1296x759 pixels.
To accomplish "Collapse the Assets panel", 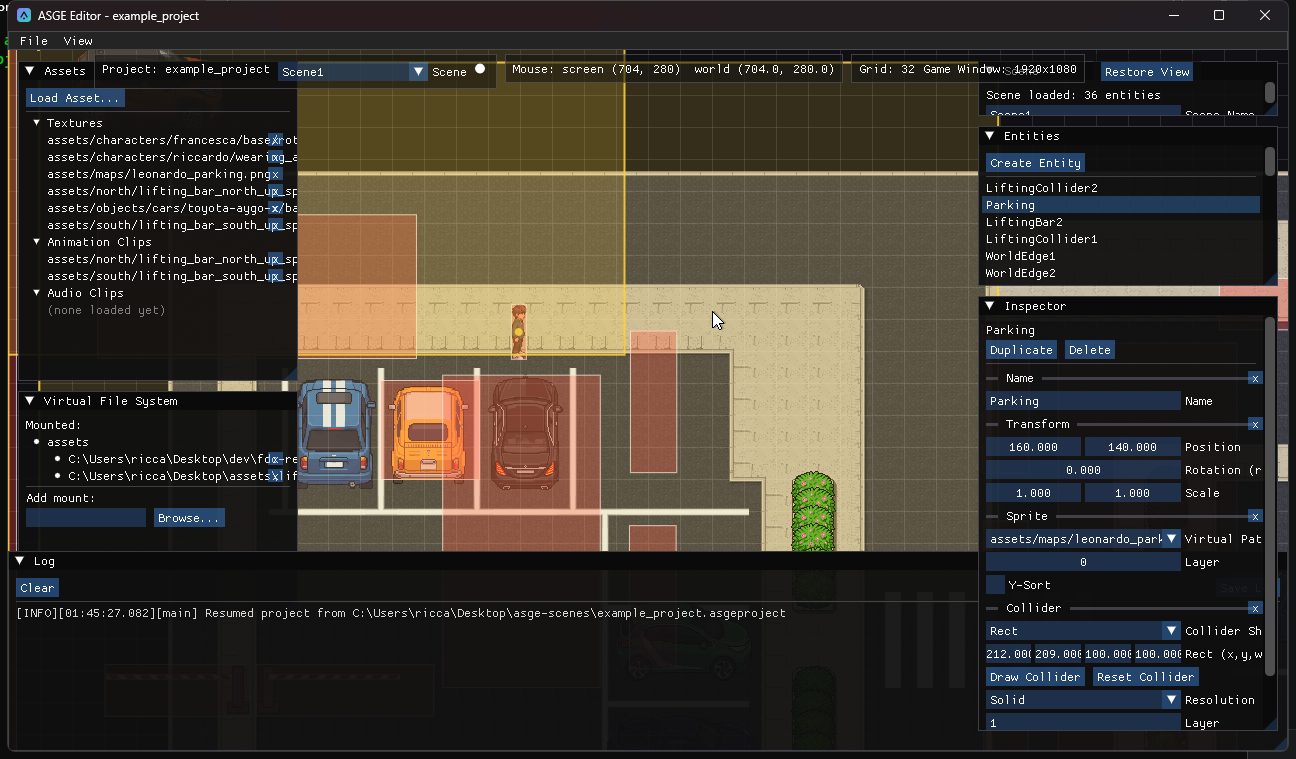I will (30, 71).
